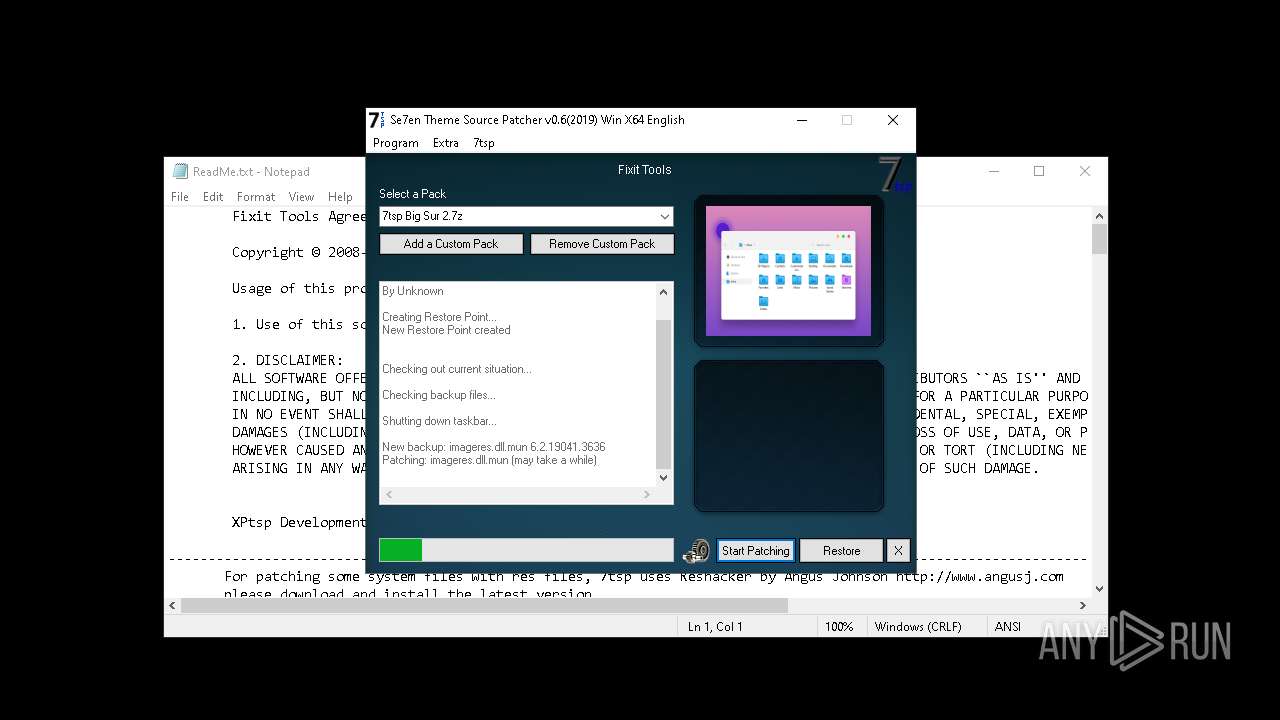Click '2. DISCLAIMER:' line in Notepad

point(287,360)
